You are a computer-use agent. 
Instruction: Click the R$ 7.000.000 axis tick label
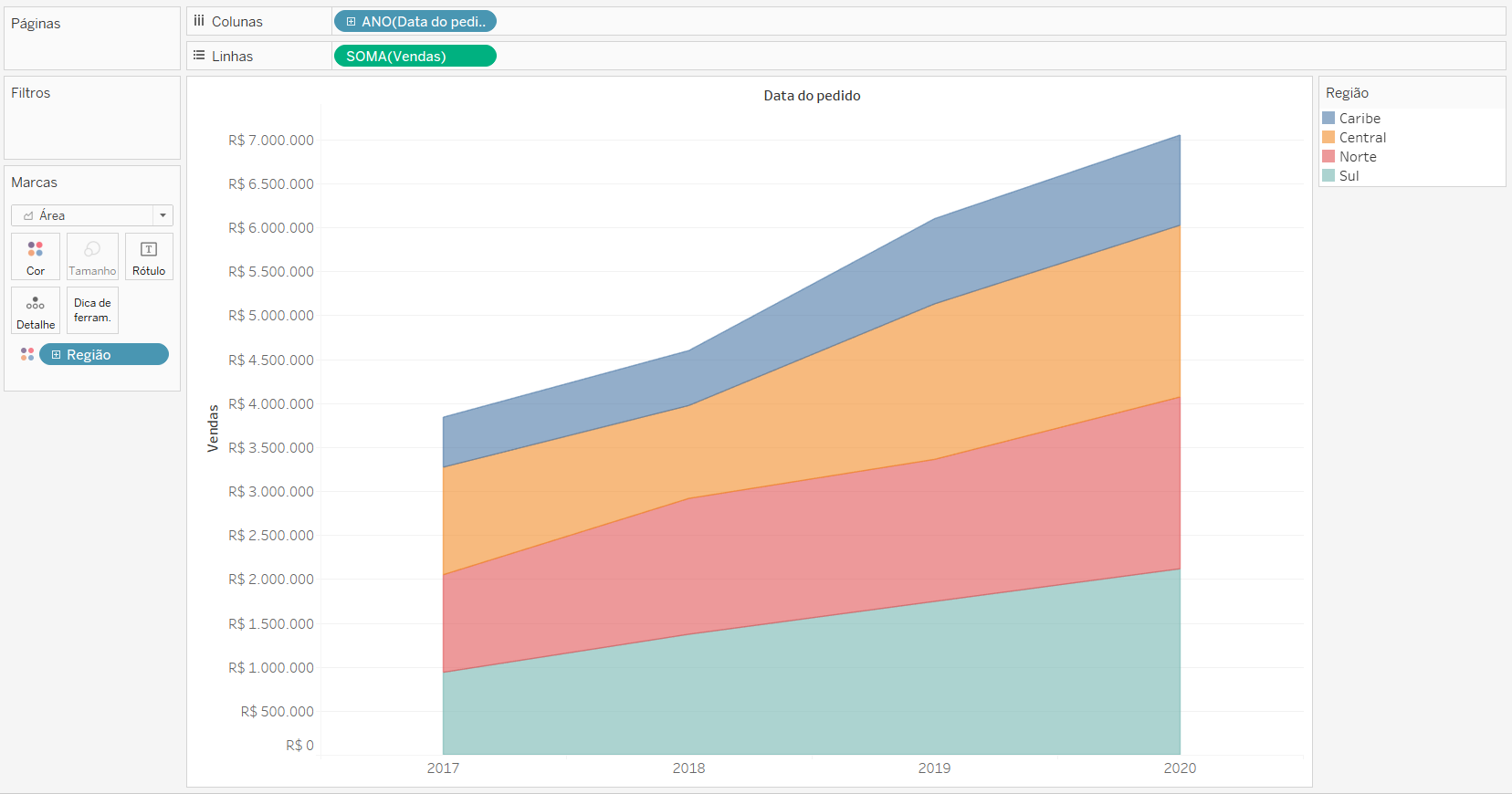(271, 141)
